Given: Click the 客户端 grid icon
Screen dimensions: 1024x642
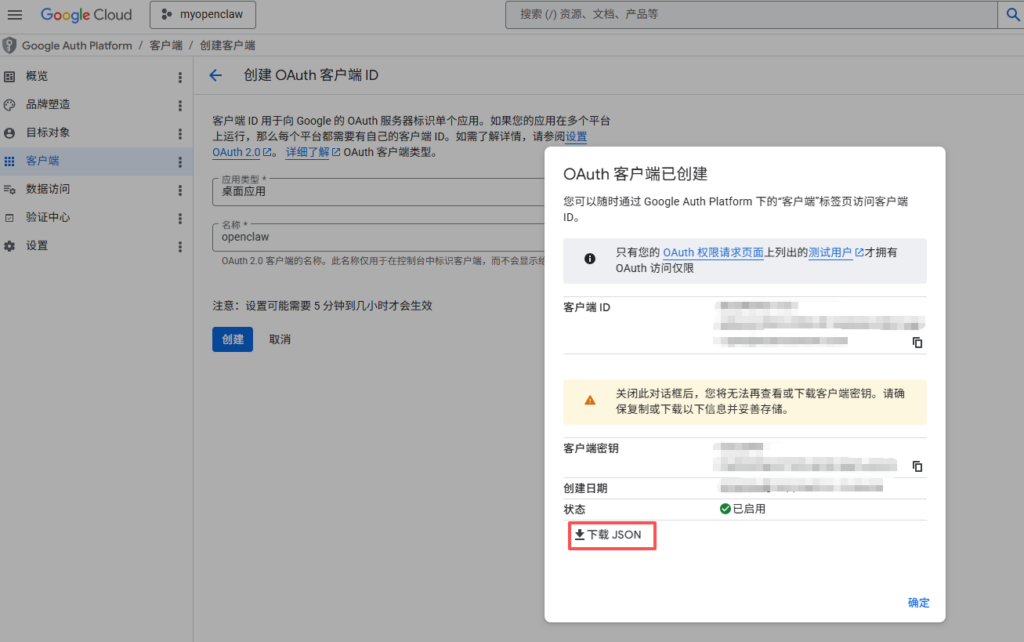Looking at the screenshot, I should coord(9,161).
